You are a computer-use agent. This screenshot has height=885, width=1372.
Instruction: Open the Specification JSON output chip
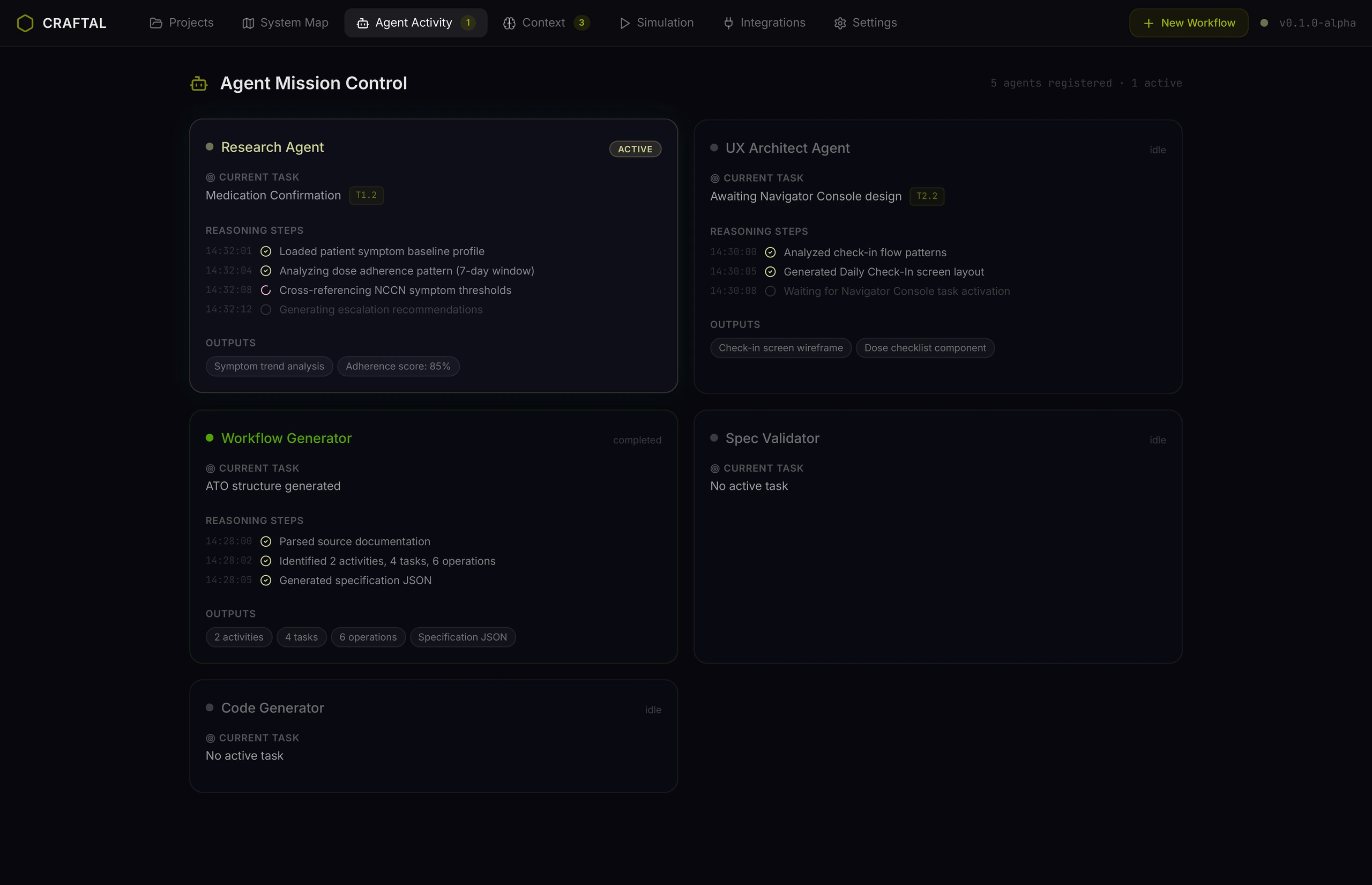click(463, 637)
